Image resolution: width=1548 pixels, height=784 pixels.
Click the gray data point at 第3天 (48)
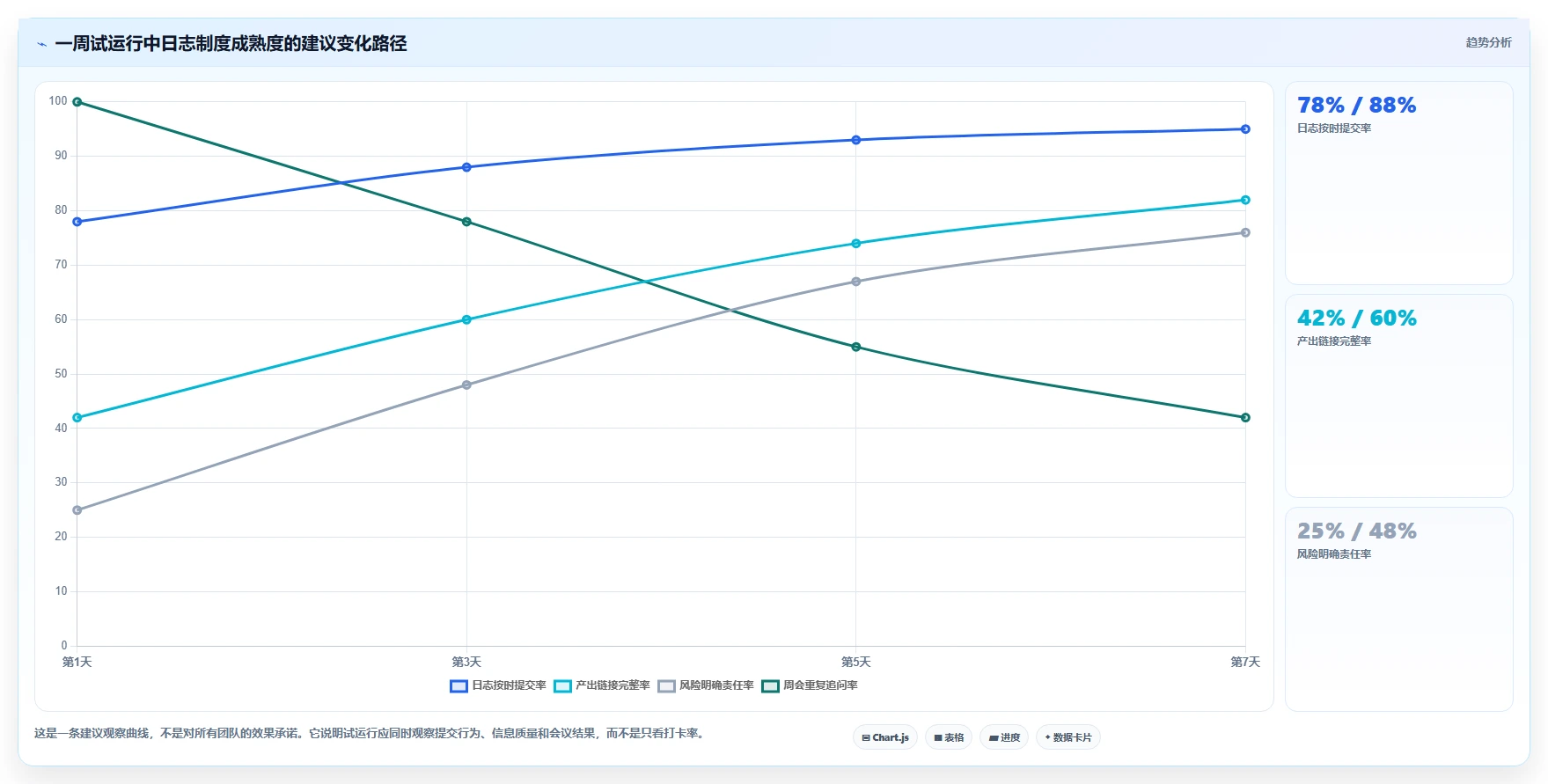click(466, 385)
